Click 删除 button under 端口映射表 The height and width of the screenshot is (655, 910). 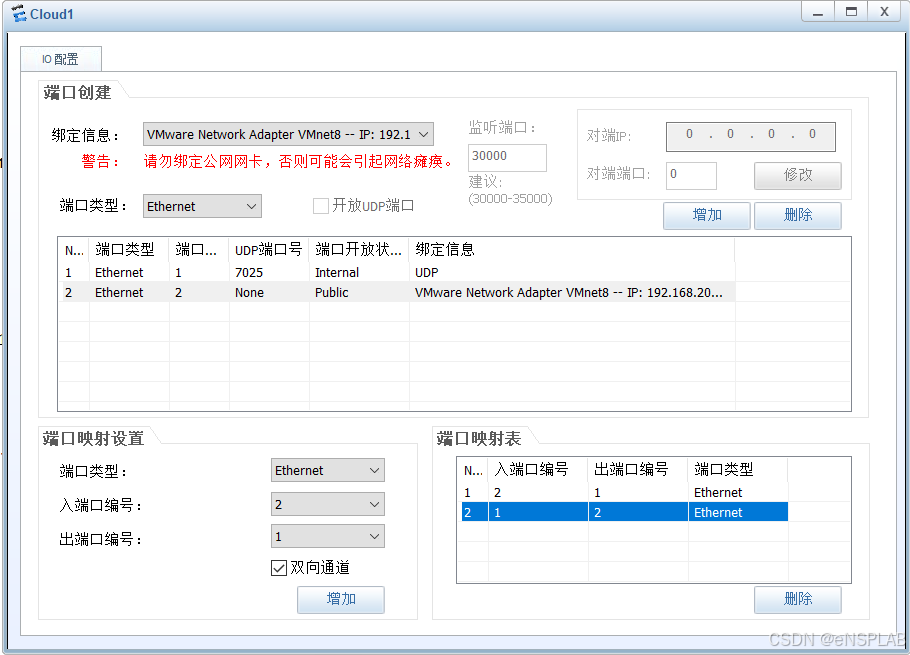coord(797,599)
